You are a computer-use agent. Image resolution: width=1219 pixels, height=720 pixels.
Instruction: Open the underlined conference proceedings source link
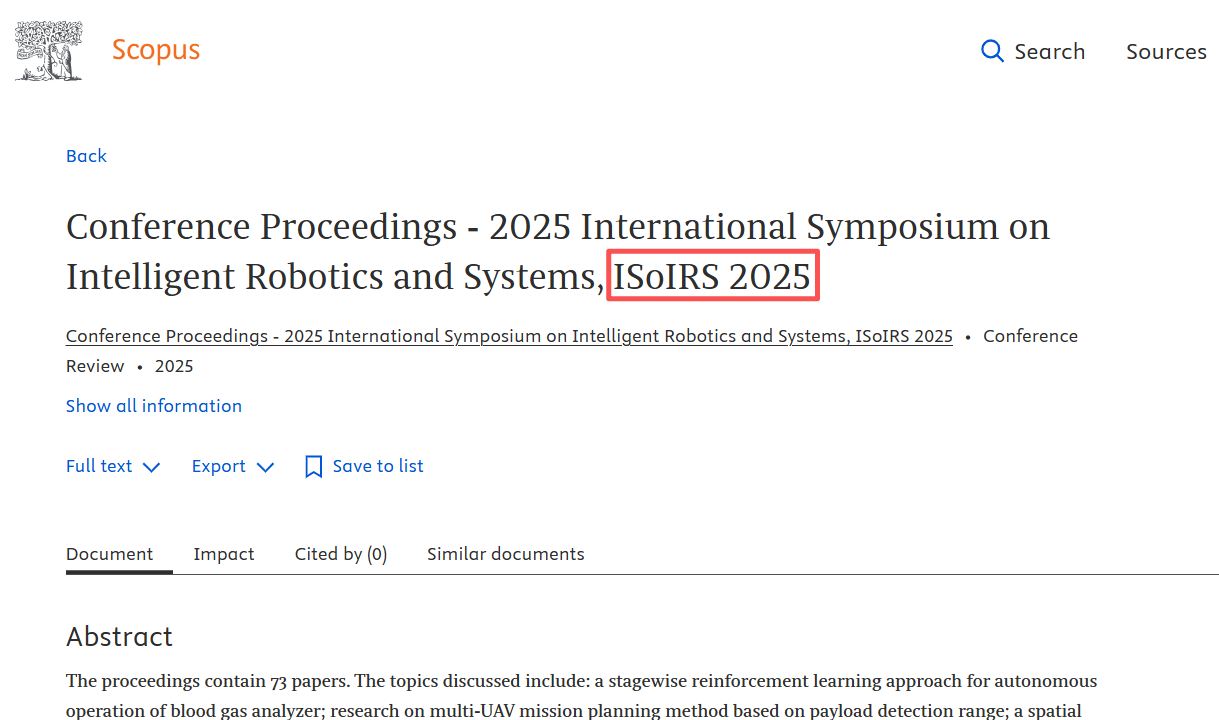pos(509,336)
